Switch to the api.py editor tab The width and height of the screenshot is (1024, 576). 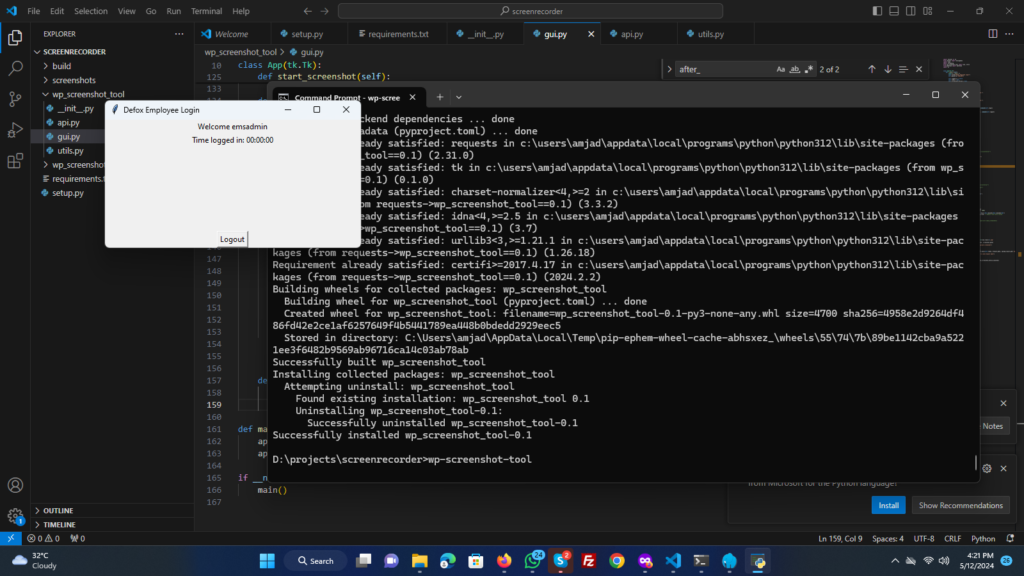[631, 34]
